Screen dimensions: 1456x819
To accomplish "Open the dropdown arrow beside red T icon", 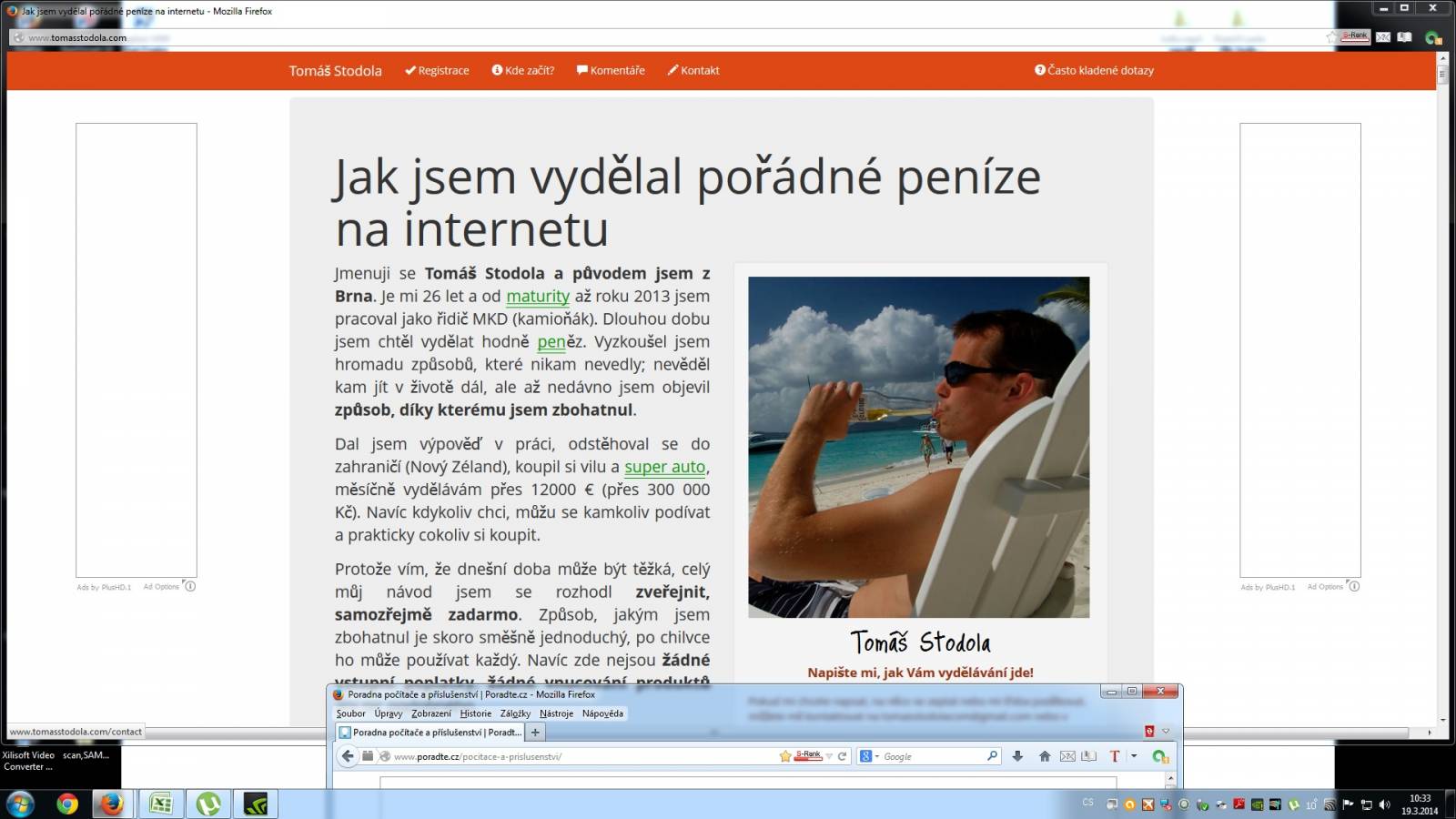I will coord(1134,756).
